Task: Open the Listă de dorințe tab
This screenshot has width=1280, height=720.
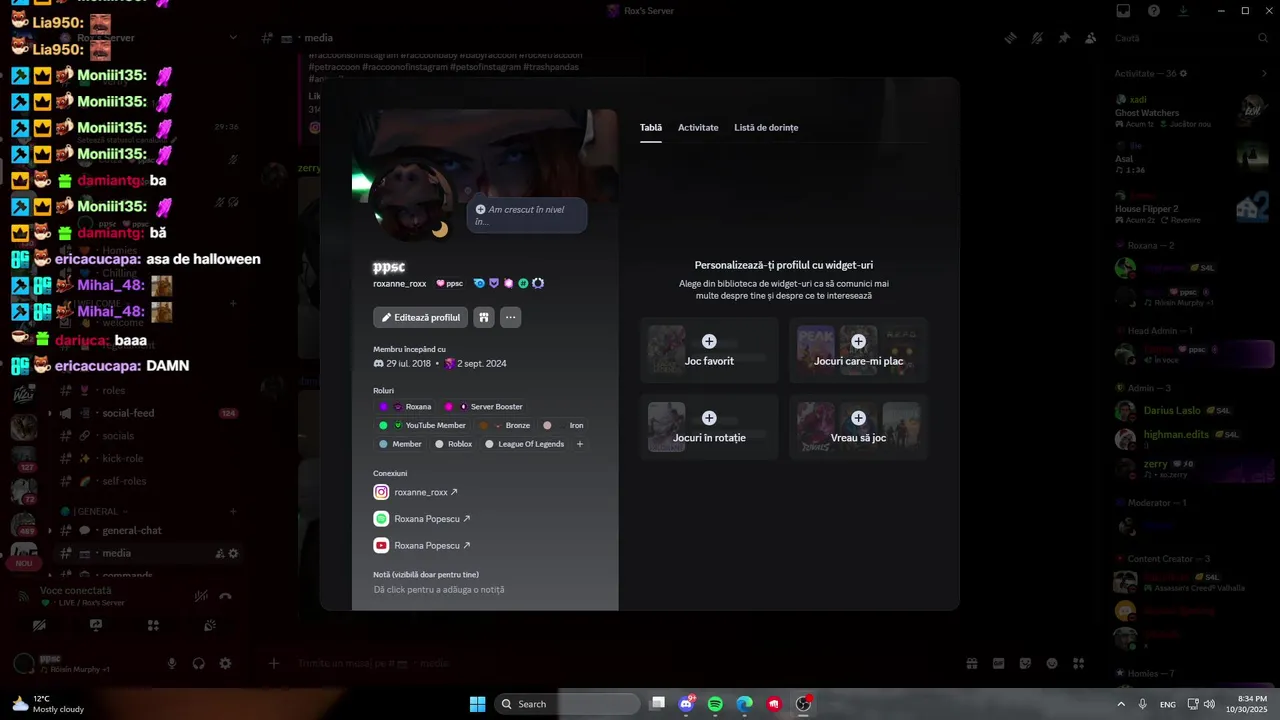Action: tap(766, 128)
